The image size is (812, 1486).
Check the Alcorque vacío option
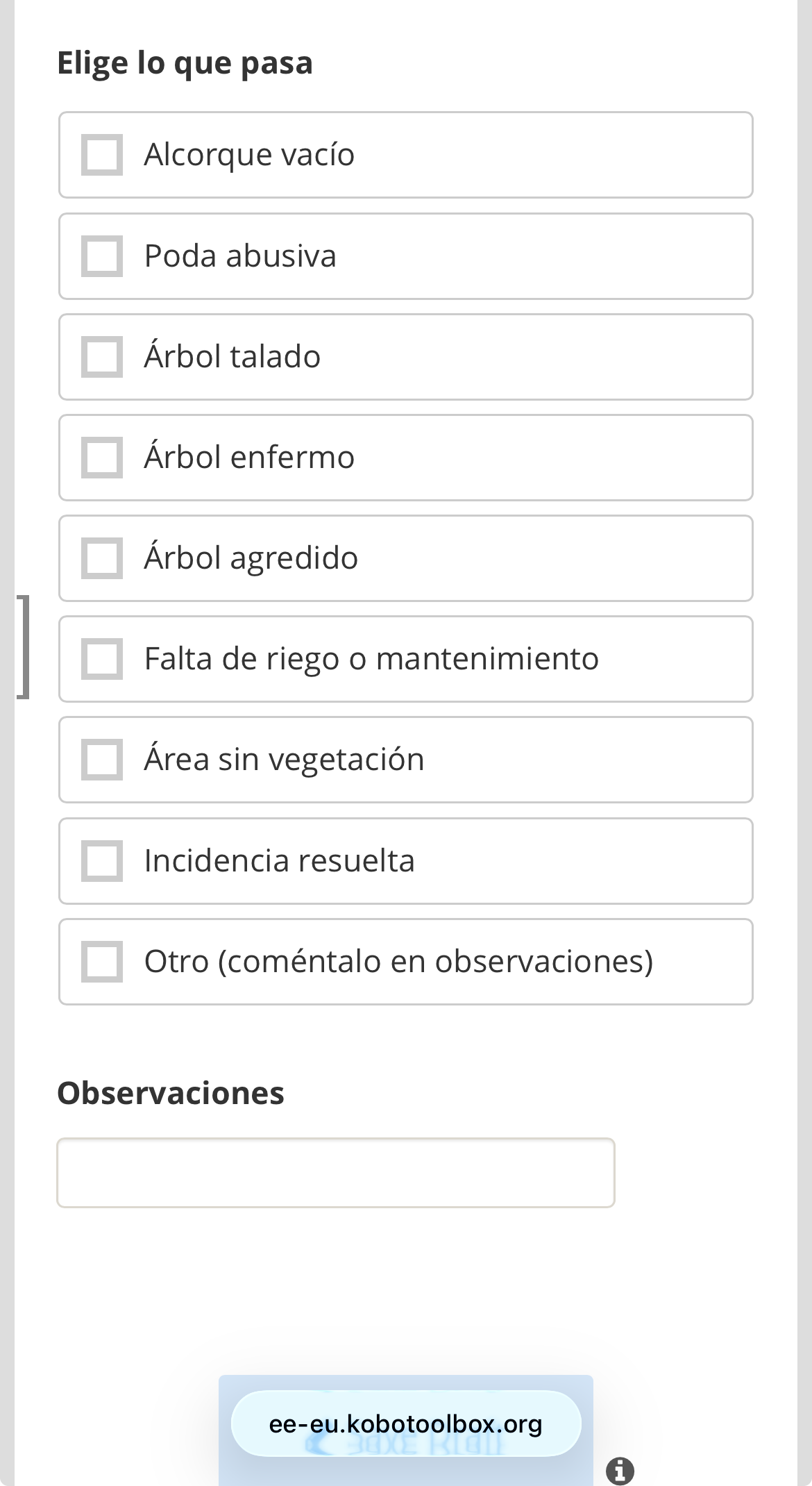pyautogui.click(x=102, y=155)
